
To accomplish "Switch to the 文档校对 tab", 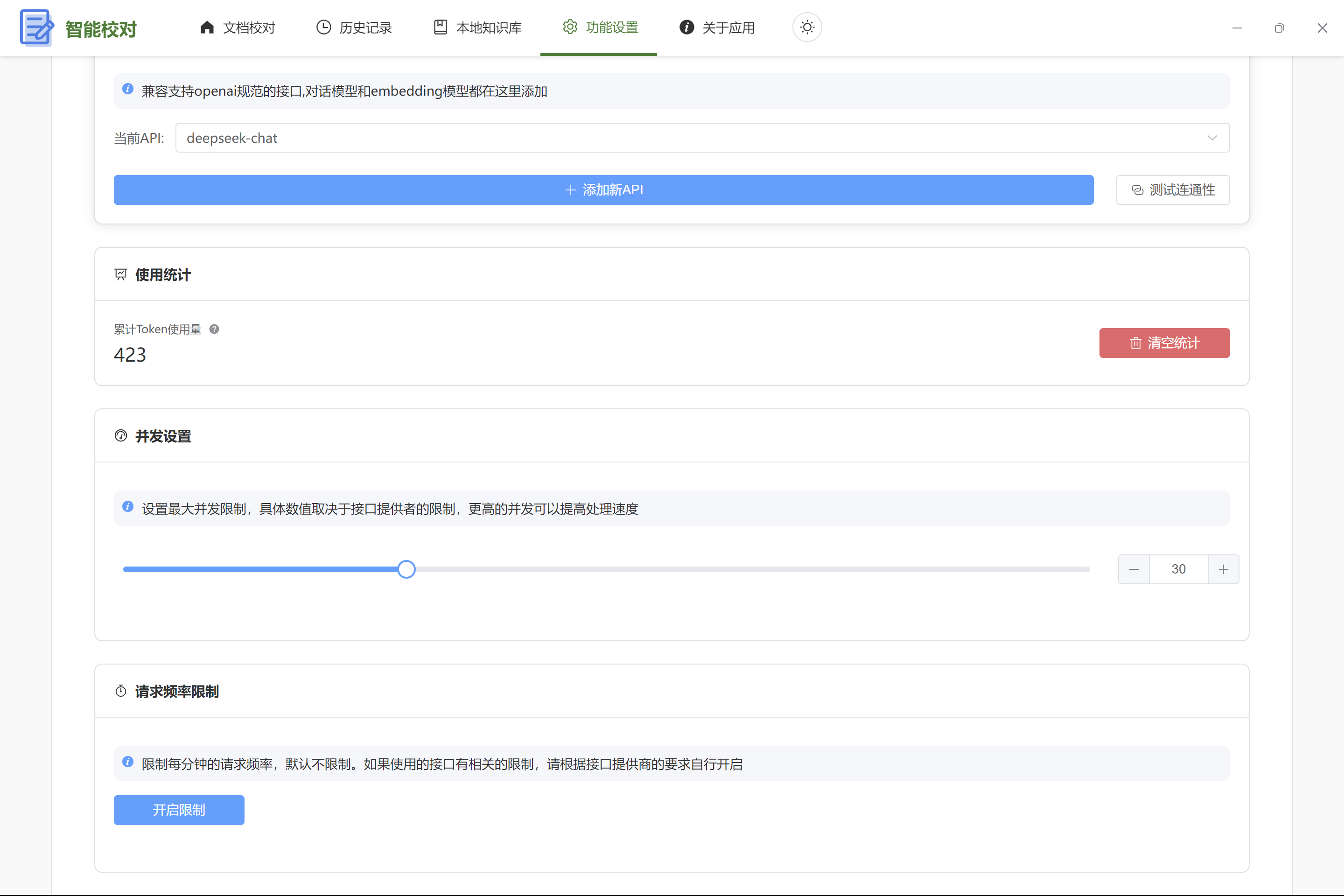I will 238,28.
